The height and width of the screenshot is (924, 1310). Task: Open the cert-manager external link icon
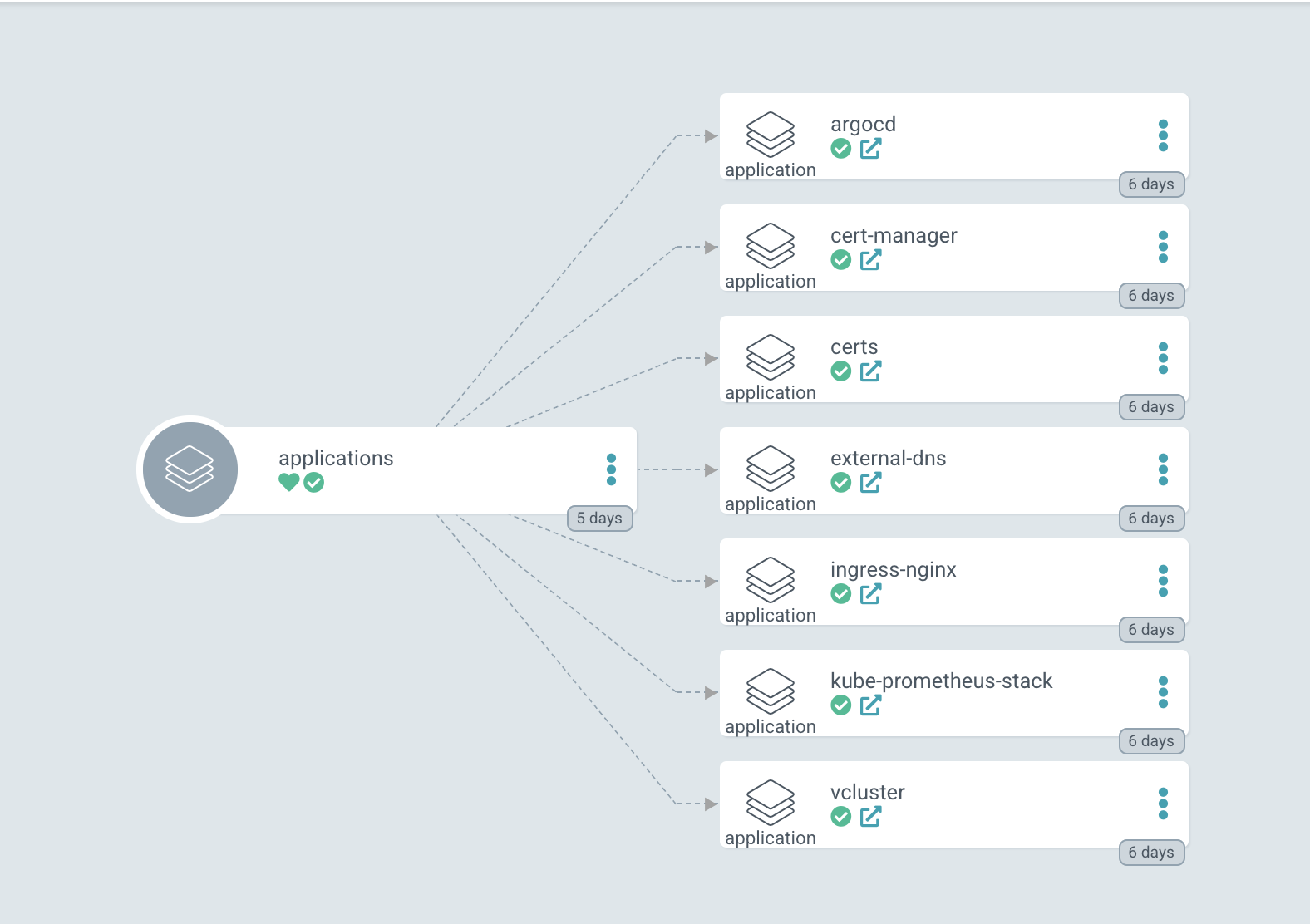click(x=870, y=260)
